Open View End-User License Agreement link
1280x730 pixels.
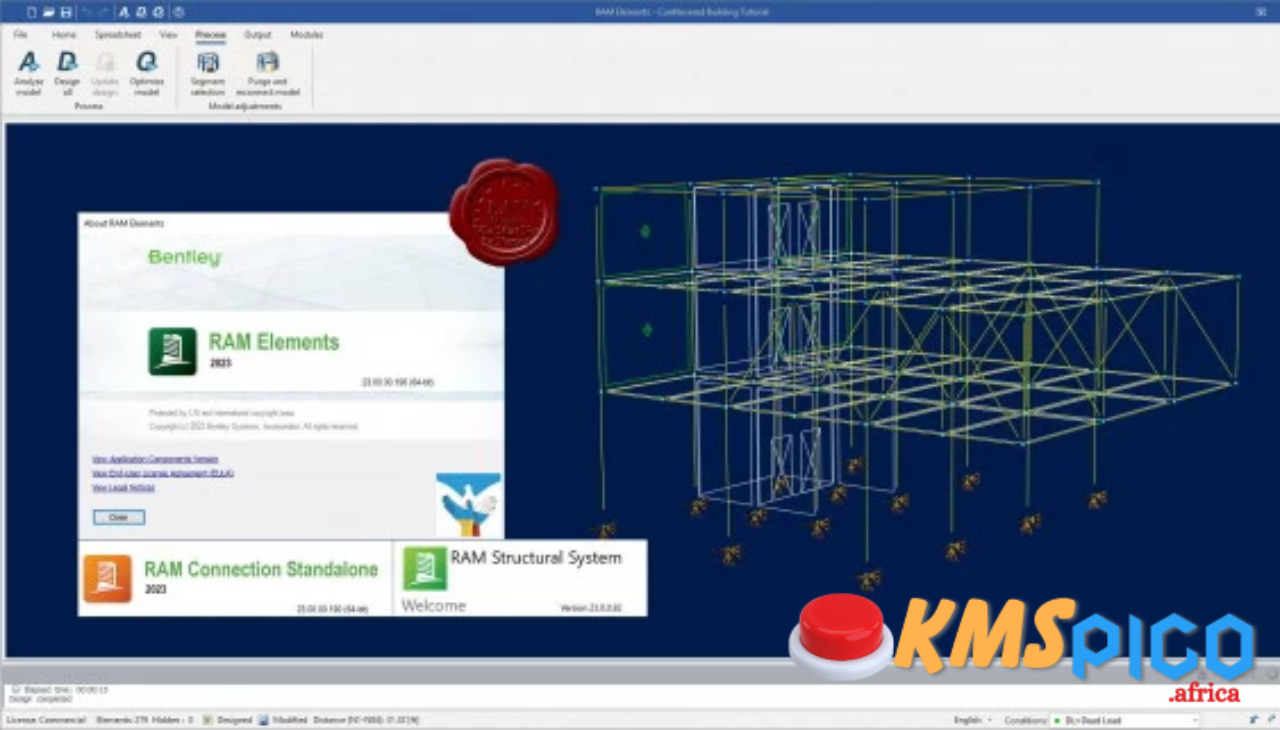[x=163, y=473]
